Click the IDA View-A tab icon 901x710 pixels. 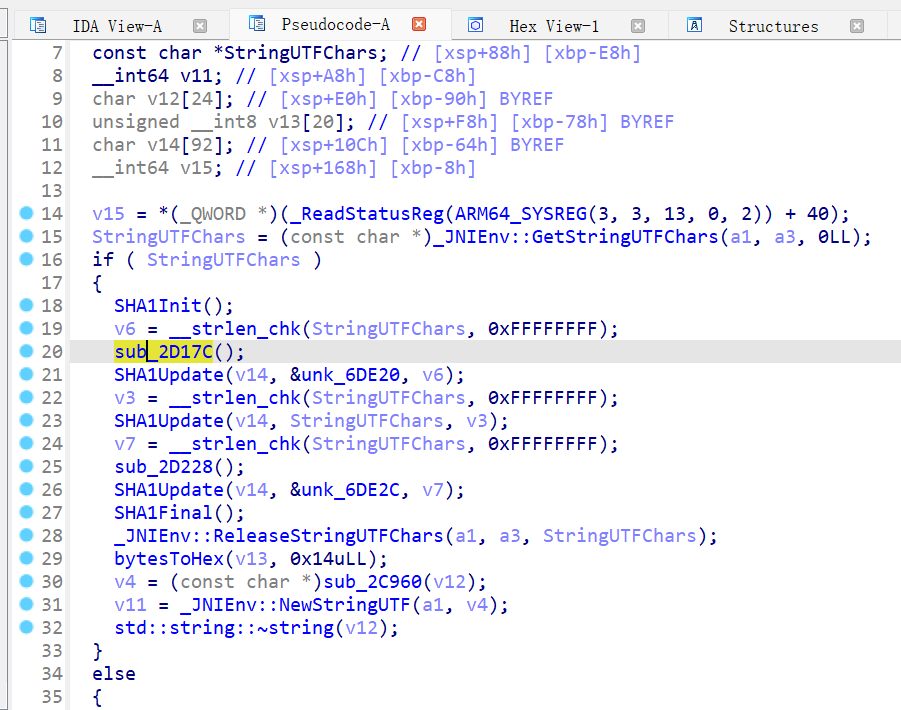coord(38,25)
